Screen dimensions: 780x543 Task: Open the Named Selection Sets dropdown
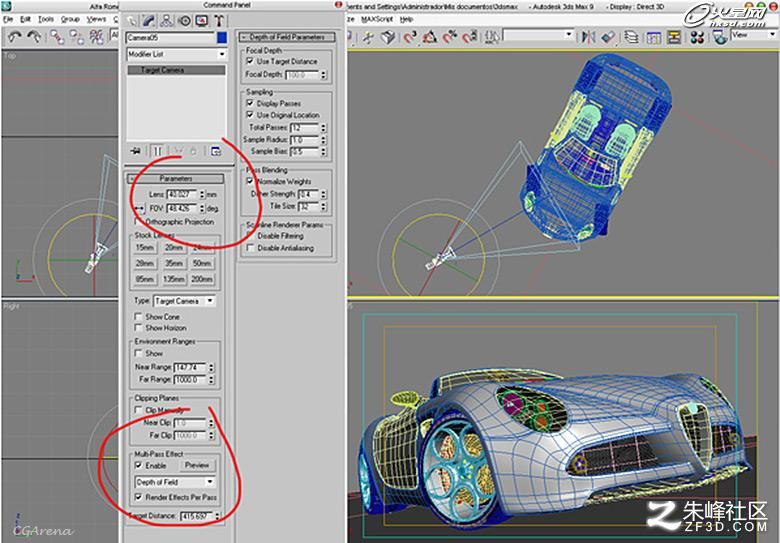[x=538, y=35]
